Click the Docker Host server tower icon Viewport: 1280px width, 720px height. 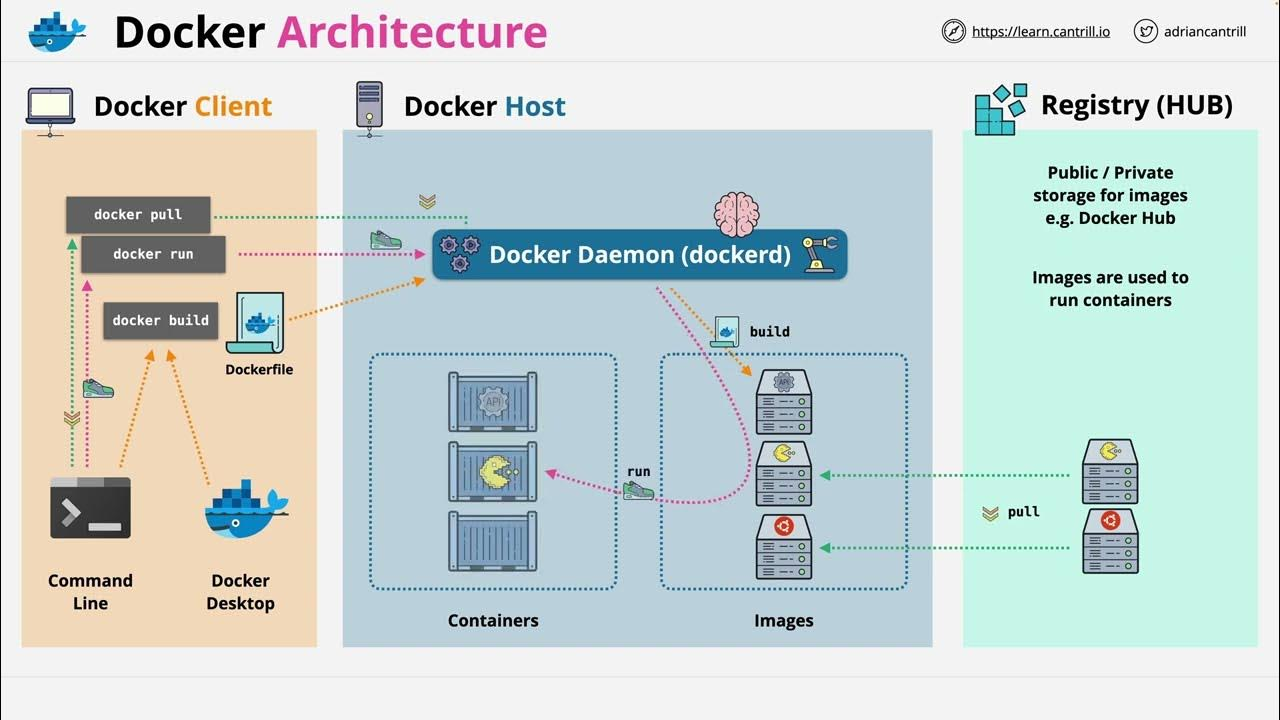click(369, 107)
